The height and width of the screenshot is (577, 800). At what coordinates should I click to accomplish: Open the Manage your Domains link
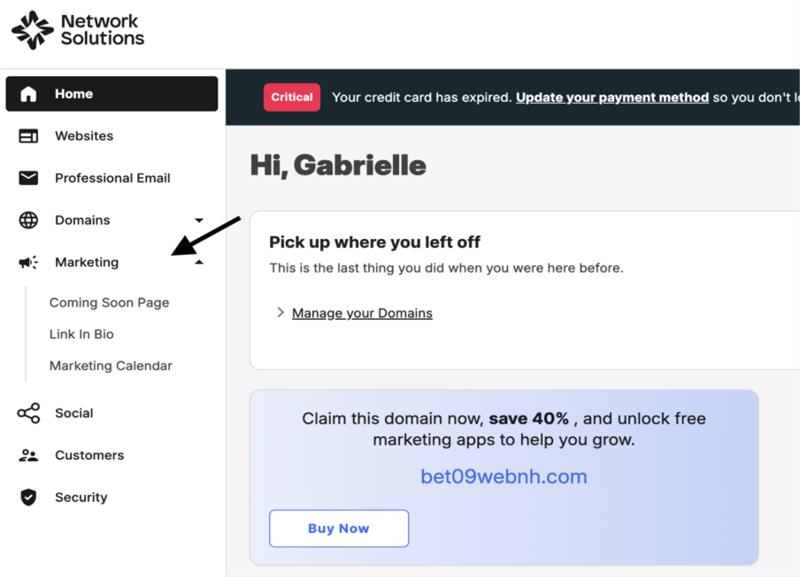(362, 313)
